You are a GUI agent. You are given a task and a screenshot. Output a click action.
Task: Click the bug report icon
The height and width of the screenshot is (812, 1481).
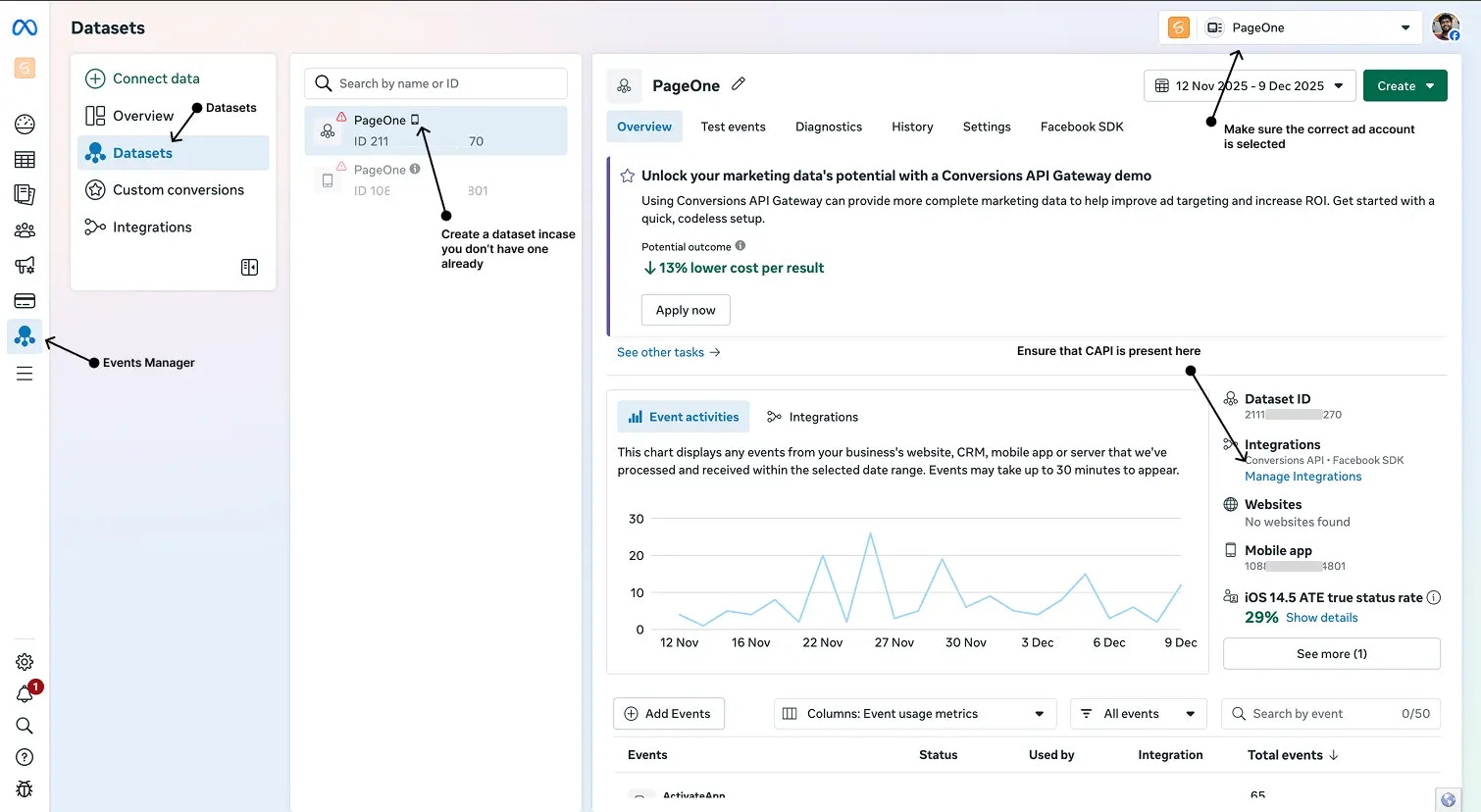25,788
